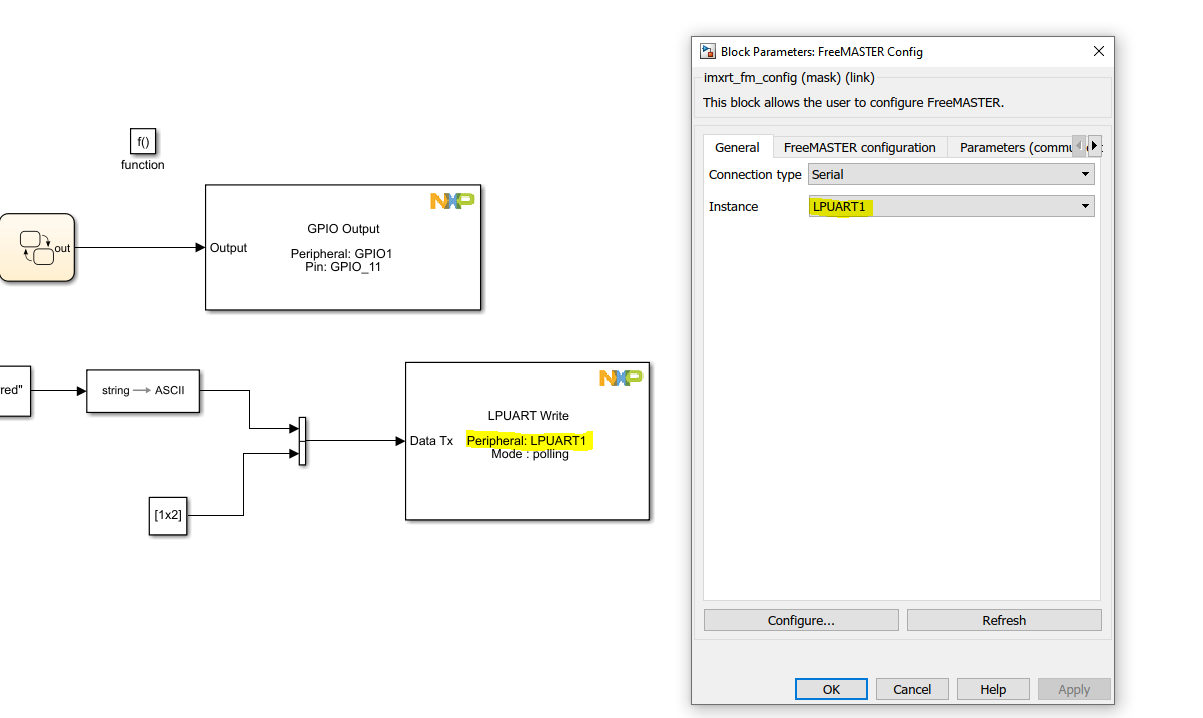Select the [1x2] constant block
1203x718 pixels.
(x=167, y=516)
